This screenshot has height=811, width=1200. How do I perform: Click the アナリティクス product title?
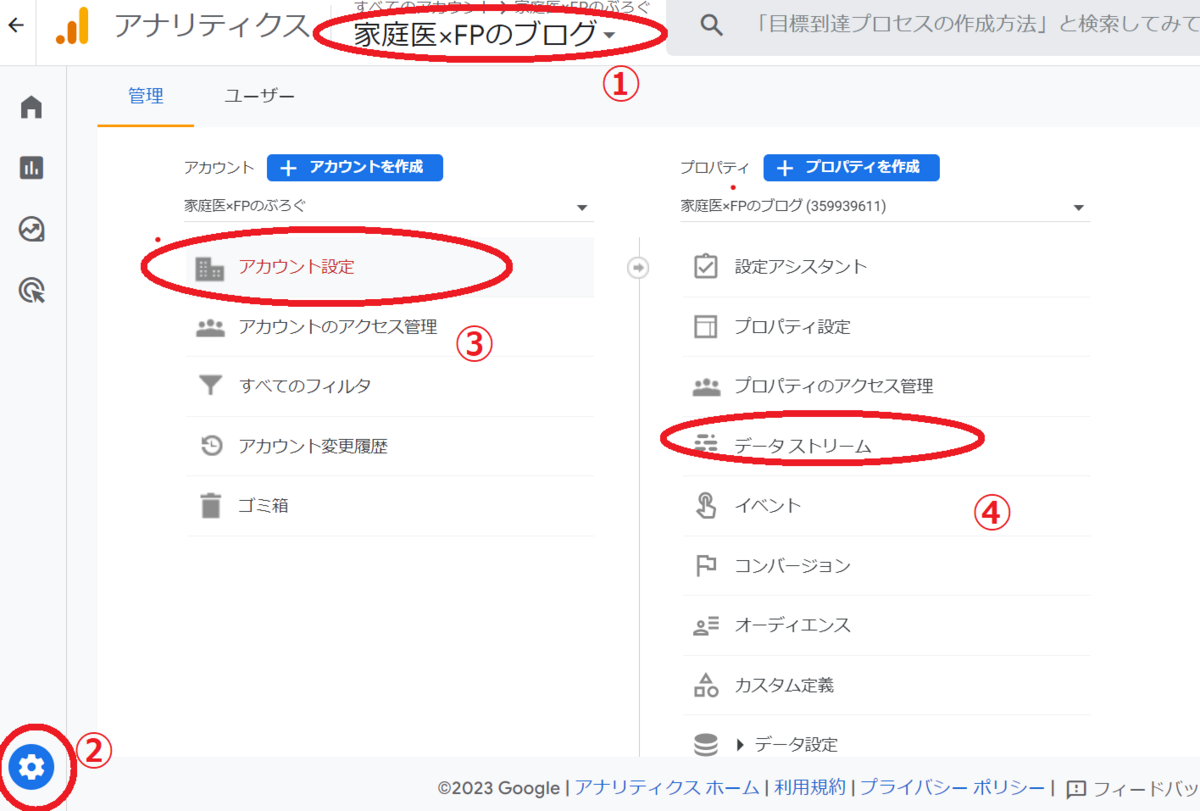pyautogui.click(x=211, y=27)
